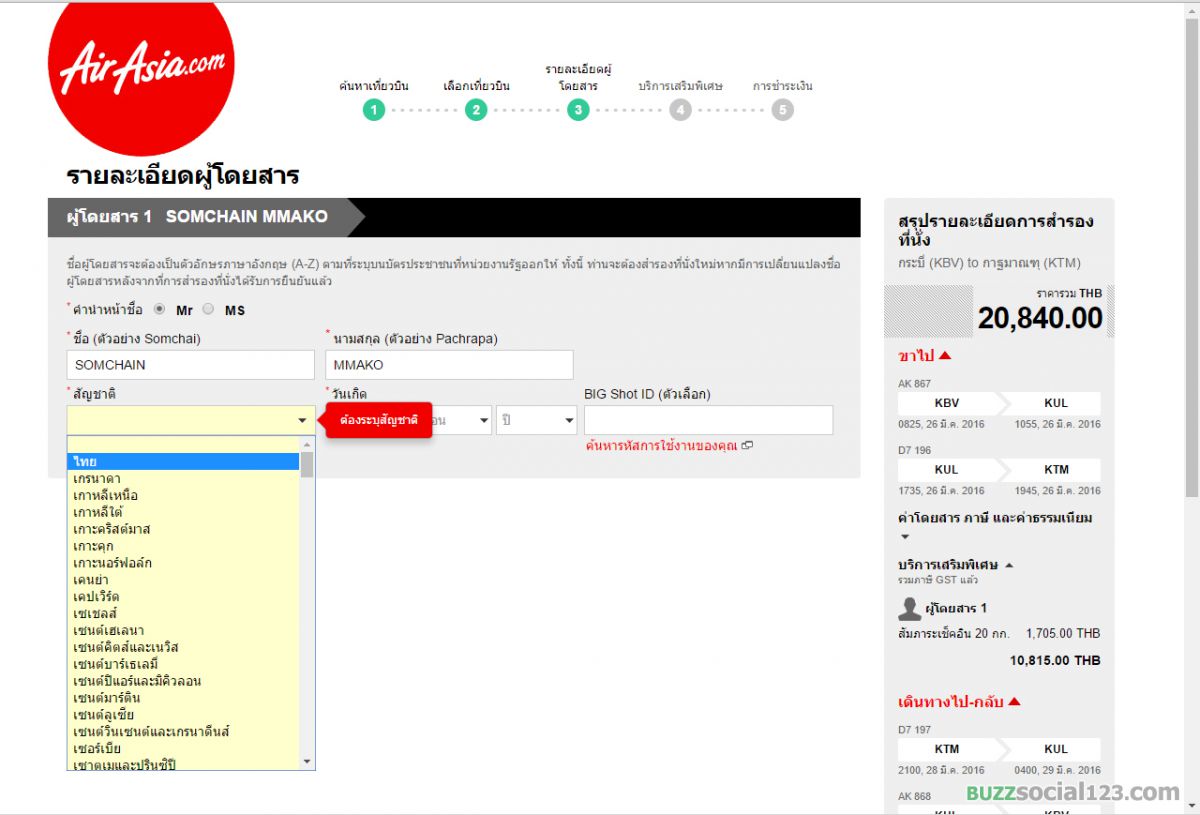Click the first name field containing SOMCHAIN
Screen dimensions: 1200x815
tap(190, 365)
